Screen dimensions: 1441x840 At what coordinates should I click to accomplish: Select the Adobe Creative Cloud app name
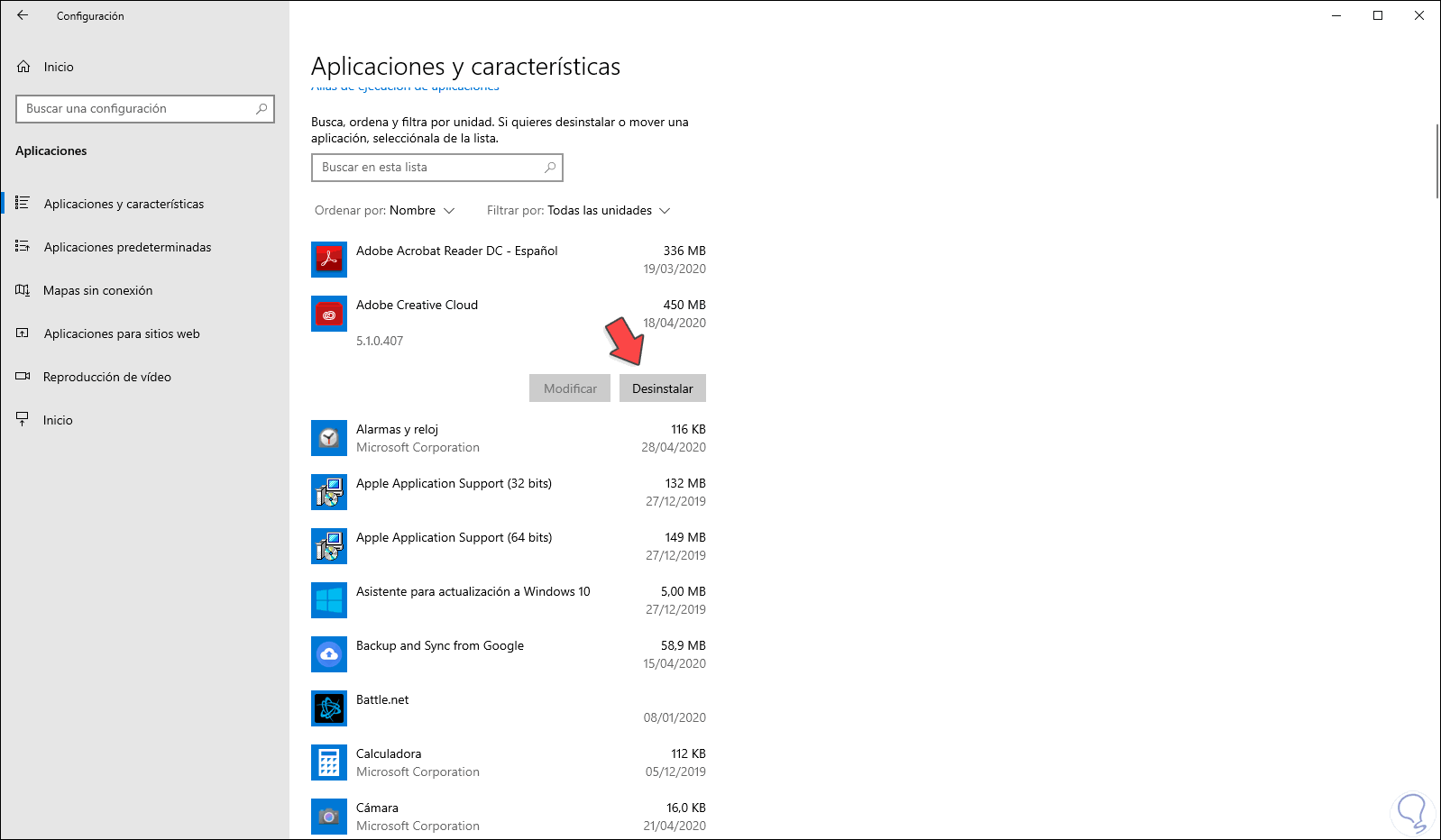pyautogui.click(x=417, y=306)
